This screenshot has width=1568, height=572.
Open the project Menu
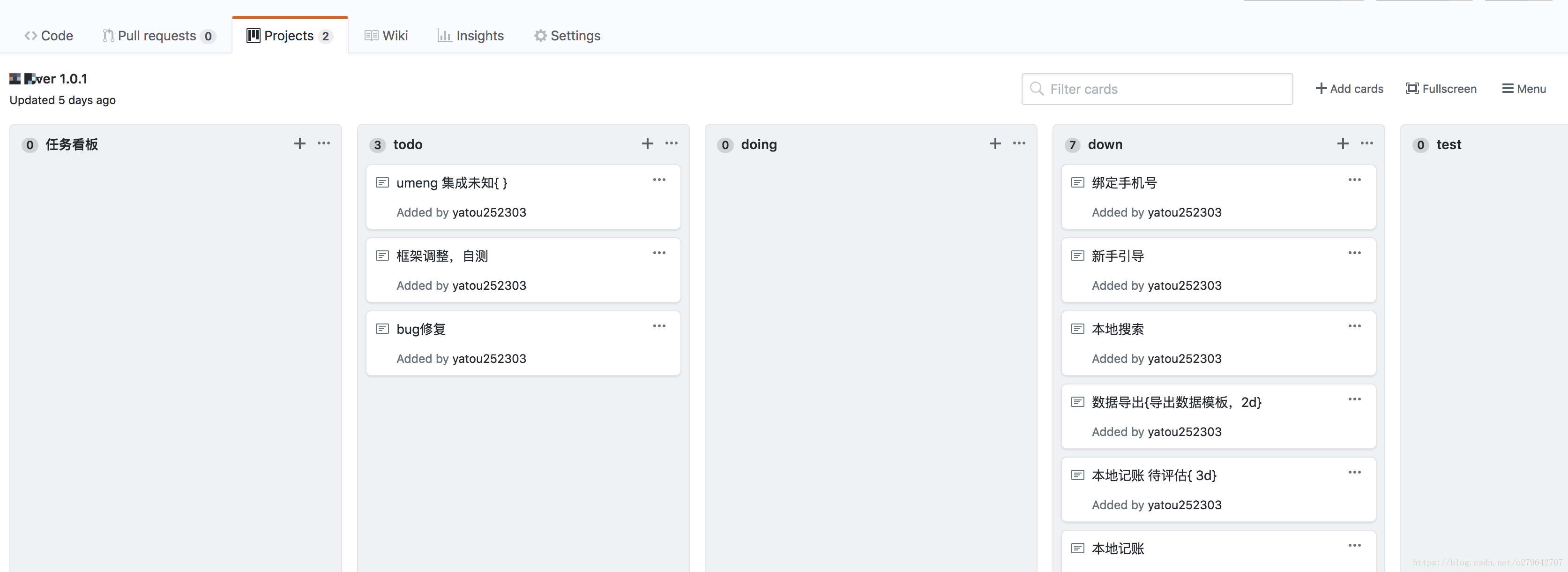click(1523, 89)
